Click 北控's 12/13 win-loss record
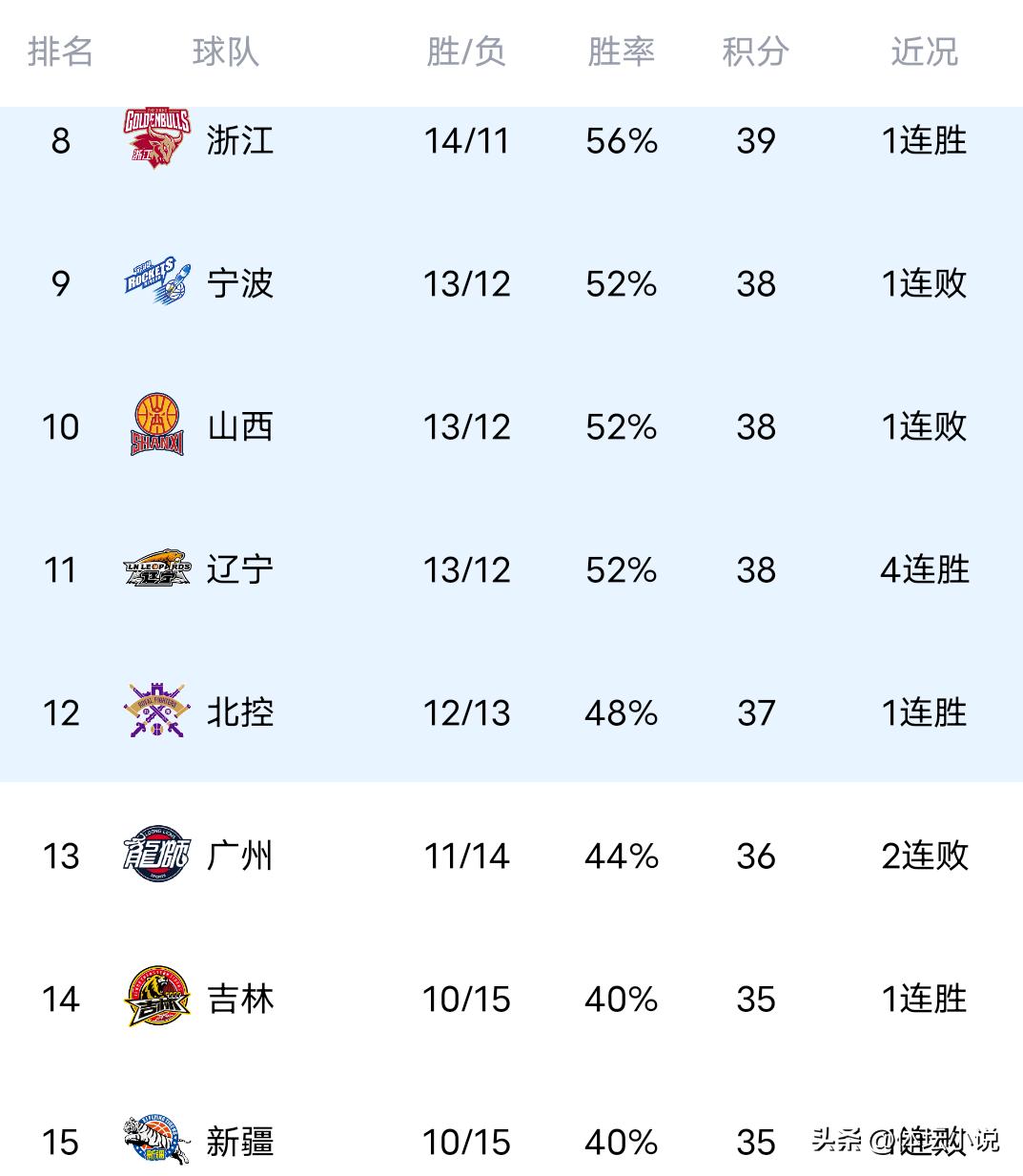Screen dimensions: 1023x1176 (466, 712)
